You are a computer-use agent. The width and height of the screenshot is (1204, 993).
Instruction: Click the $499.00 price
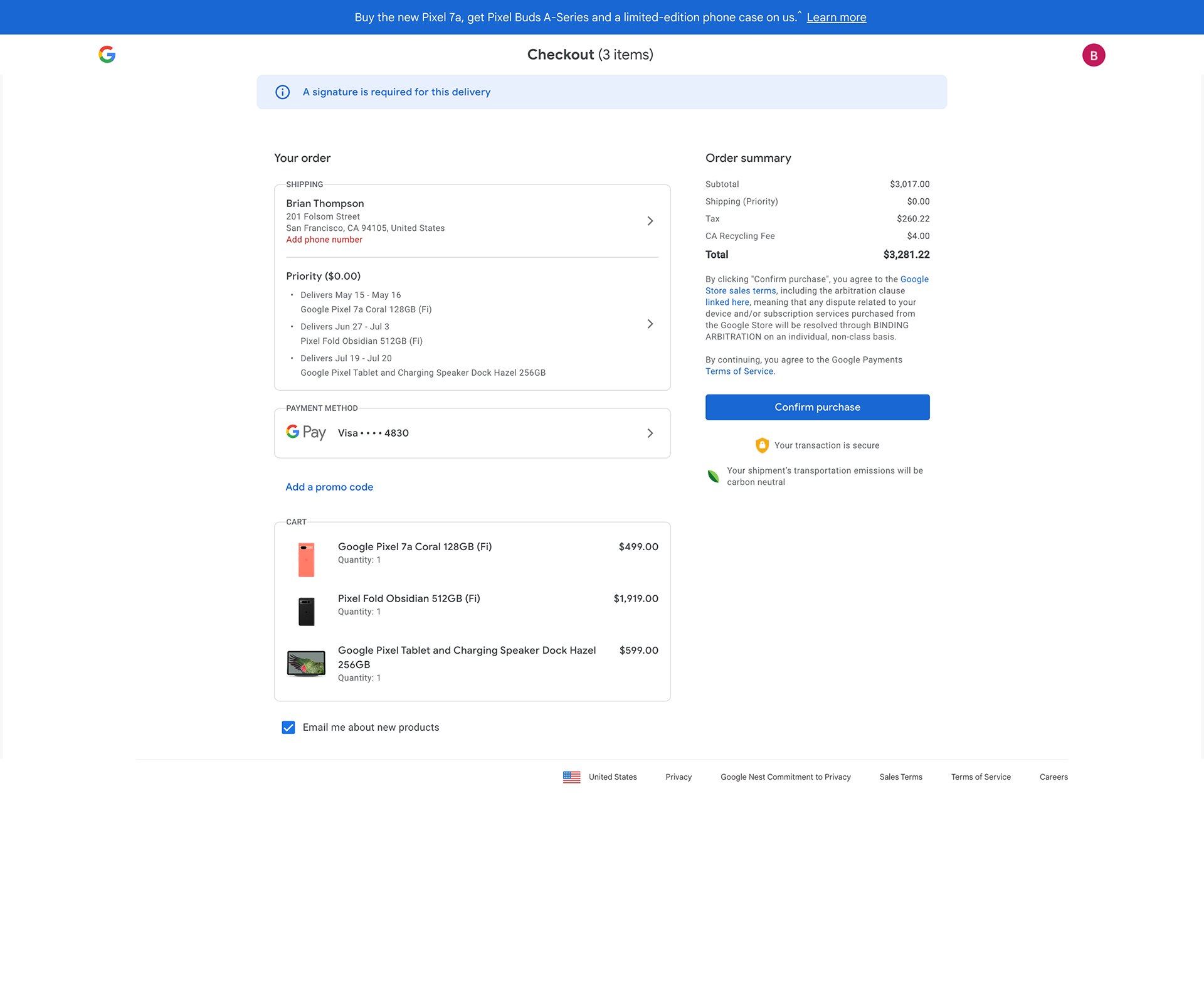pyautogui.click(x=638, y=547)
